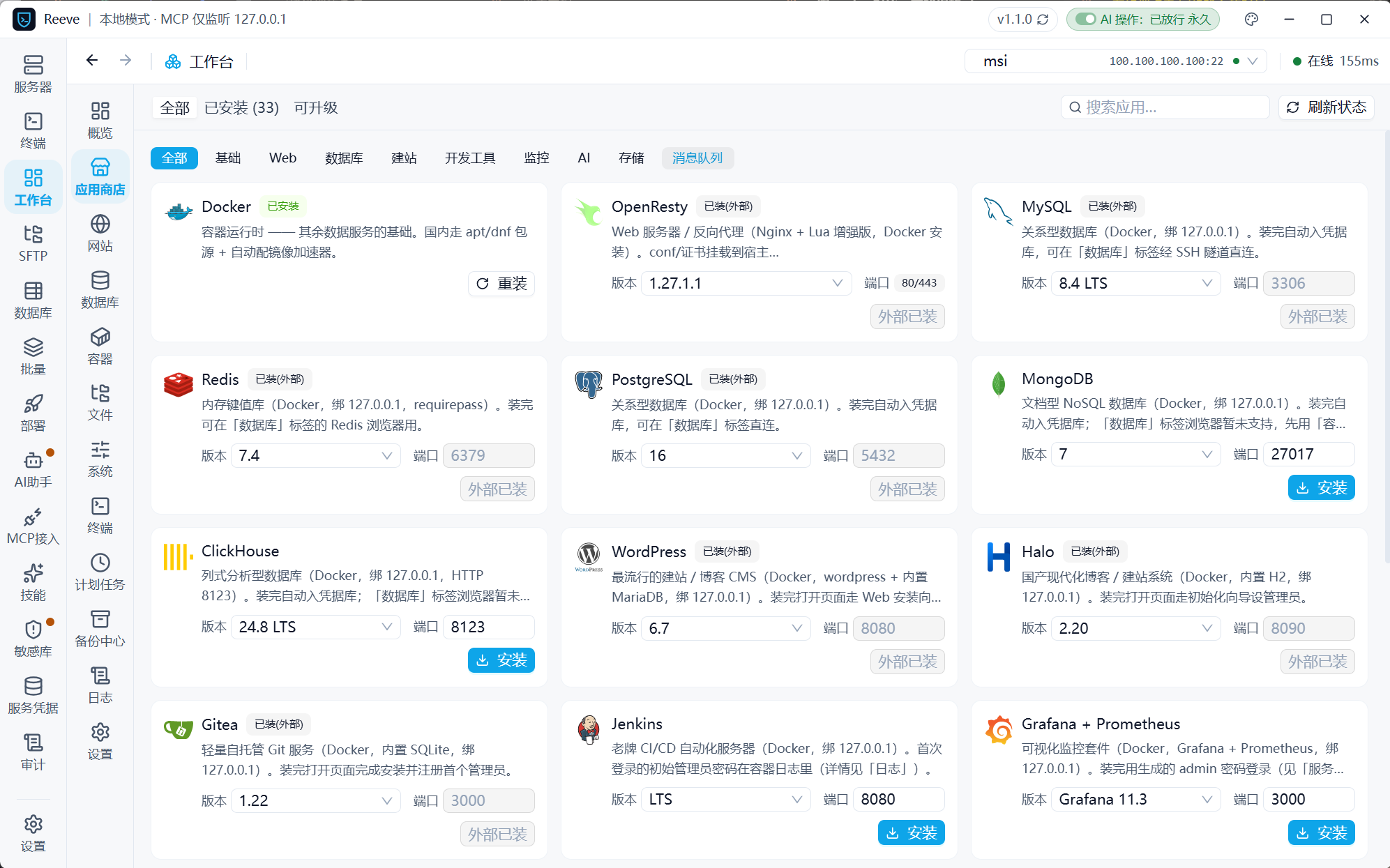
Task: Open the 终端 icon in the inner sidebar
Action: (x=100, y=515)
